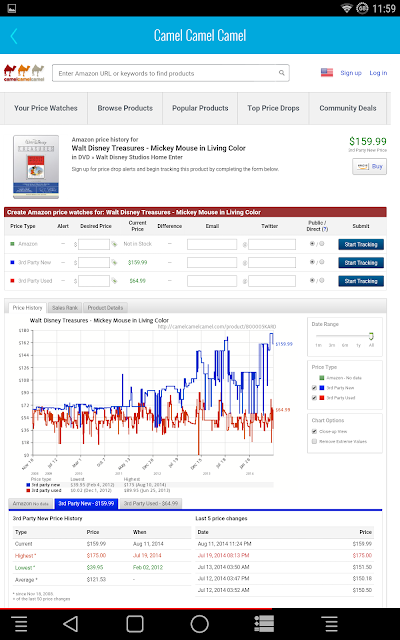400x640 pixels.
Task: Tap the rightmost menu lines icon in the bottom bar
Action: click(329, 624)
